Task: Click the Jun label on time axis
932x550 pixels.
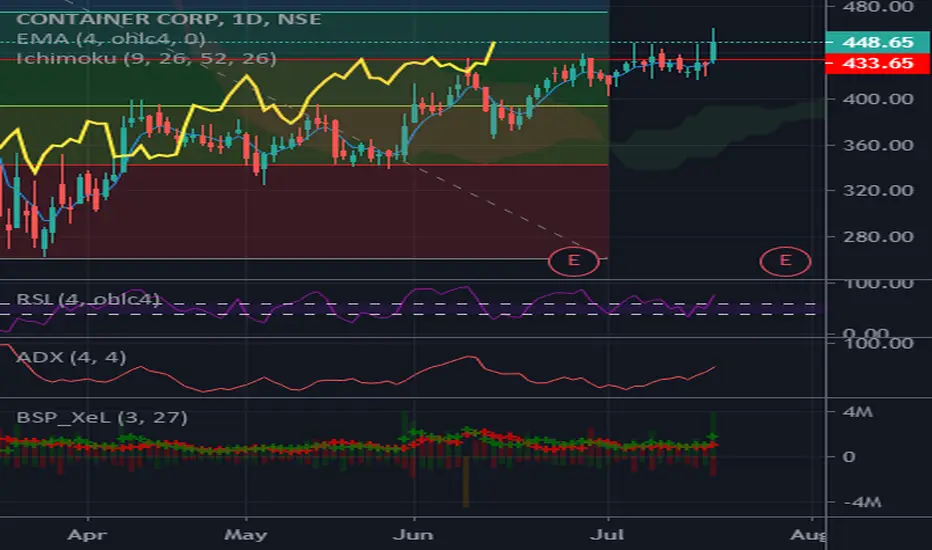Action: (x=413, y=535)
